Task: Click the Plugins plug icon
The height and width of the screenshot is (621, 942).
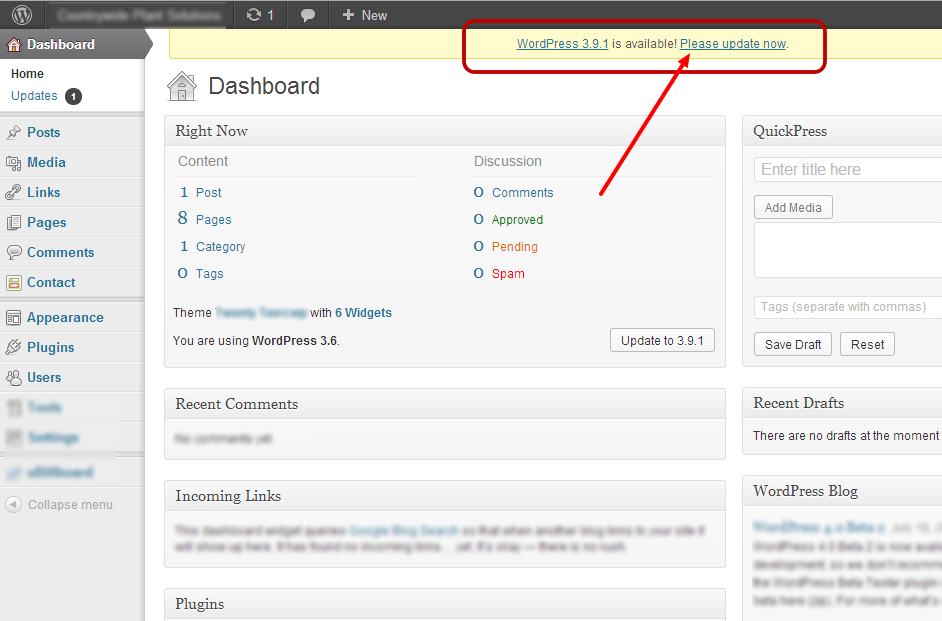Action: coord(13,347)
